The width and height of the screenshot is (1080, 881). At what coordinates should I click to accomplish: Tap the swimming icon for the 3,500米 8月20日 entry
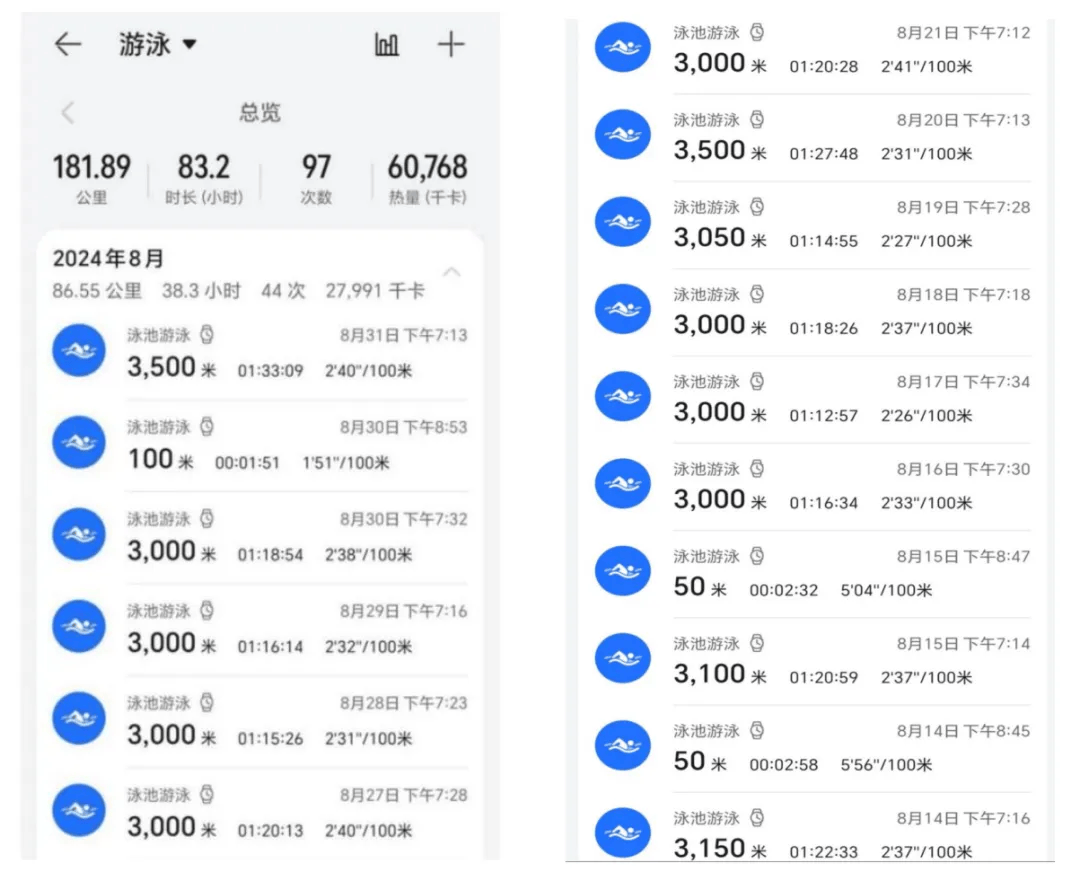(x=622, y=134)
